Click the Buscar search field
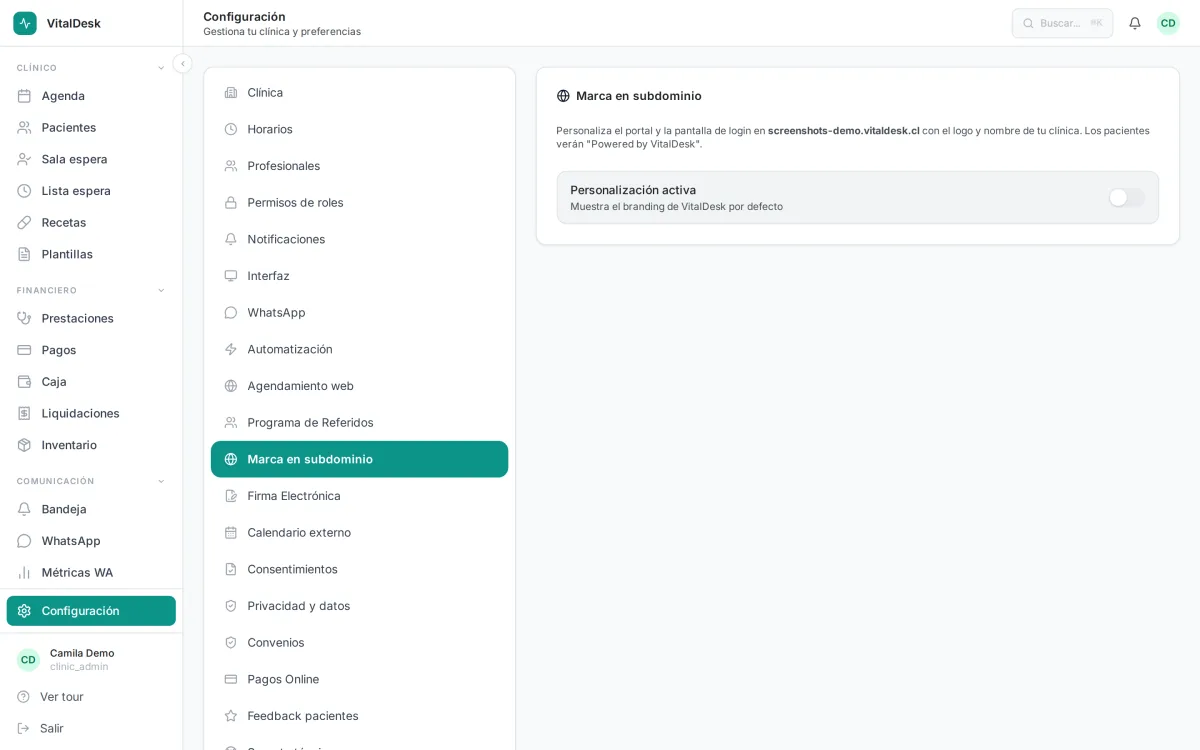 (x=1062, y=23)
